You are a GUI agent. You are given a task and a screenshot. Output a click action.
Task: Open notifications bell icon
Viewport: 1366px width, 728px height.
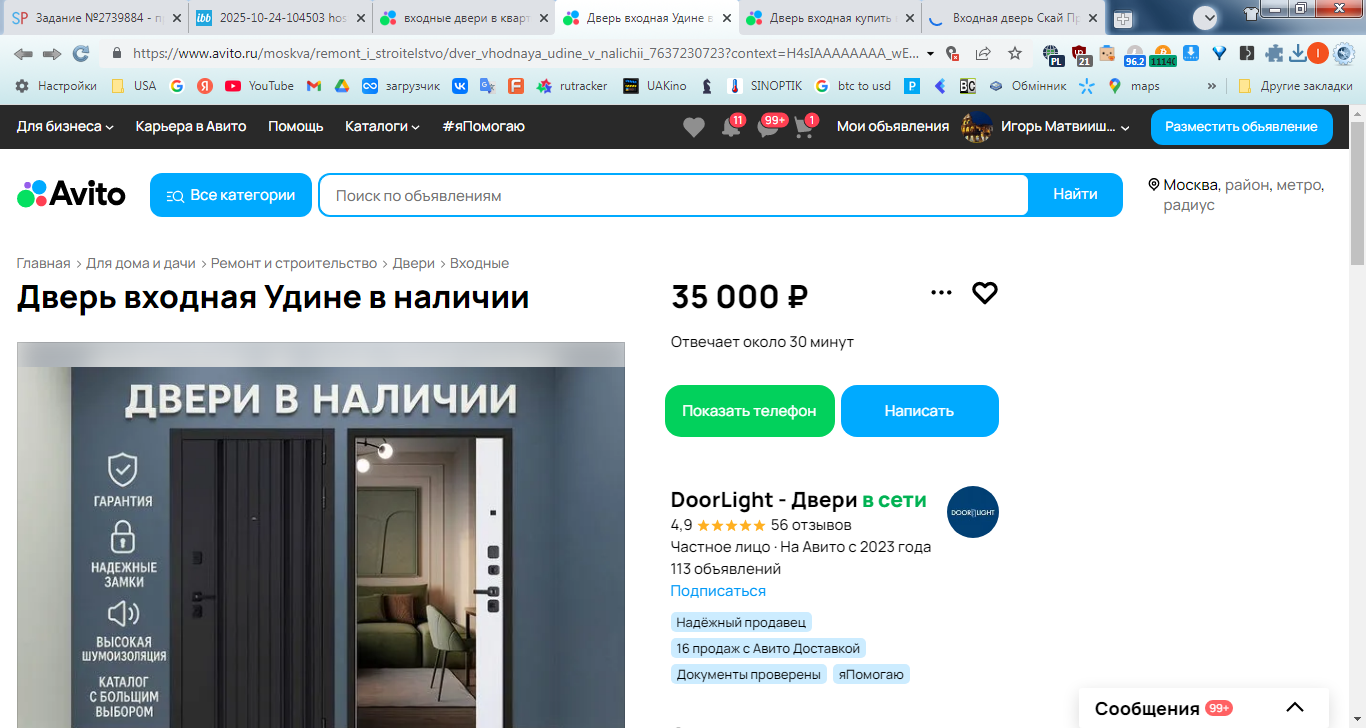click(x=730, y=128)
